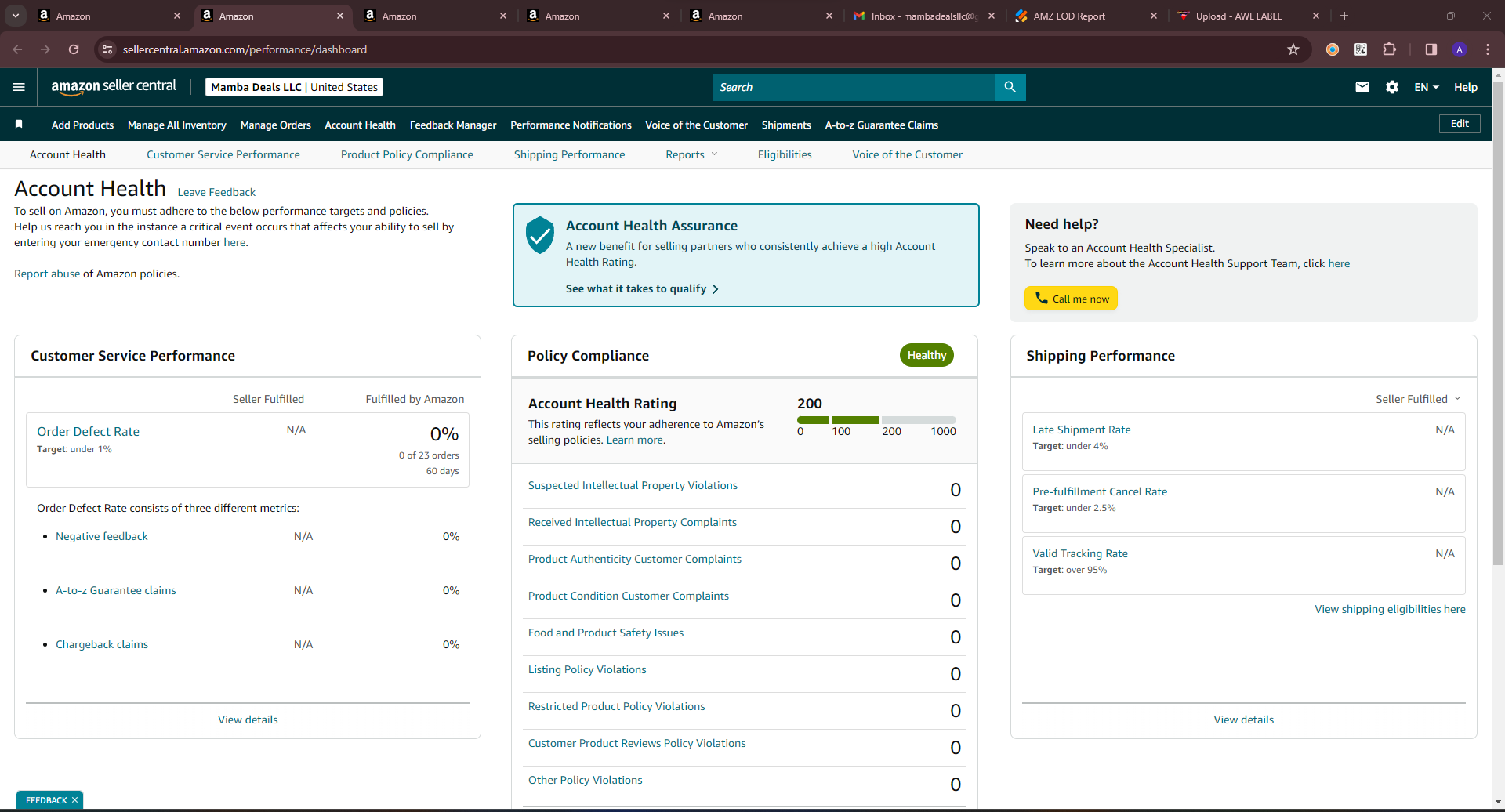Open the messages envelope icon
This screenshot has height=812, width=1505.
(x=1362, y=87)
